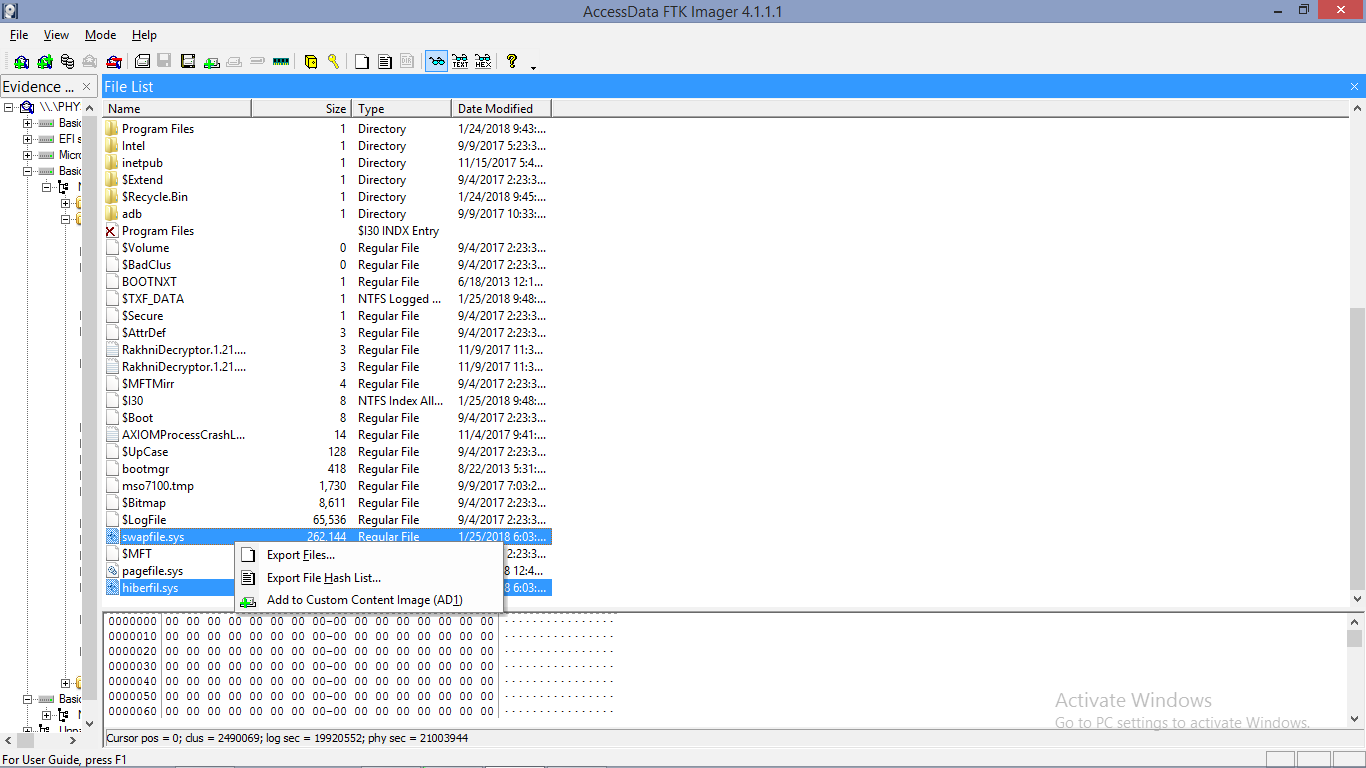The width and height of the screenshot is (1366, 768).
Task: Select hiberfil.sys in the file list
Action: (x=327, y=588)
